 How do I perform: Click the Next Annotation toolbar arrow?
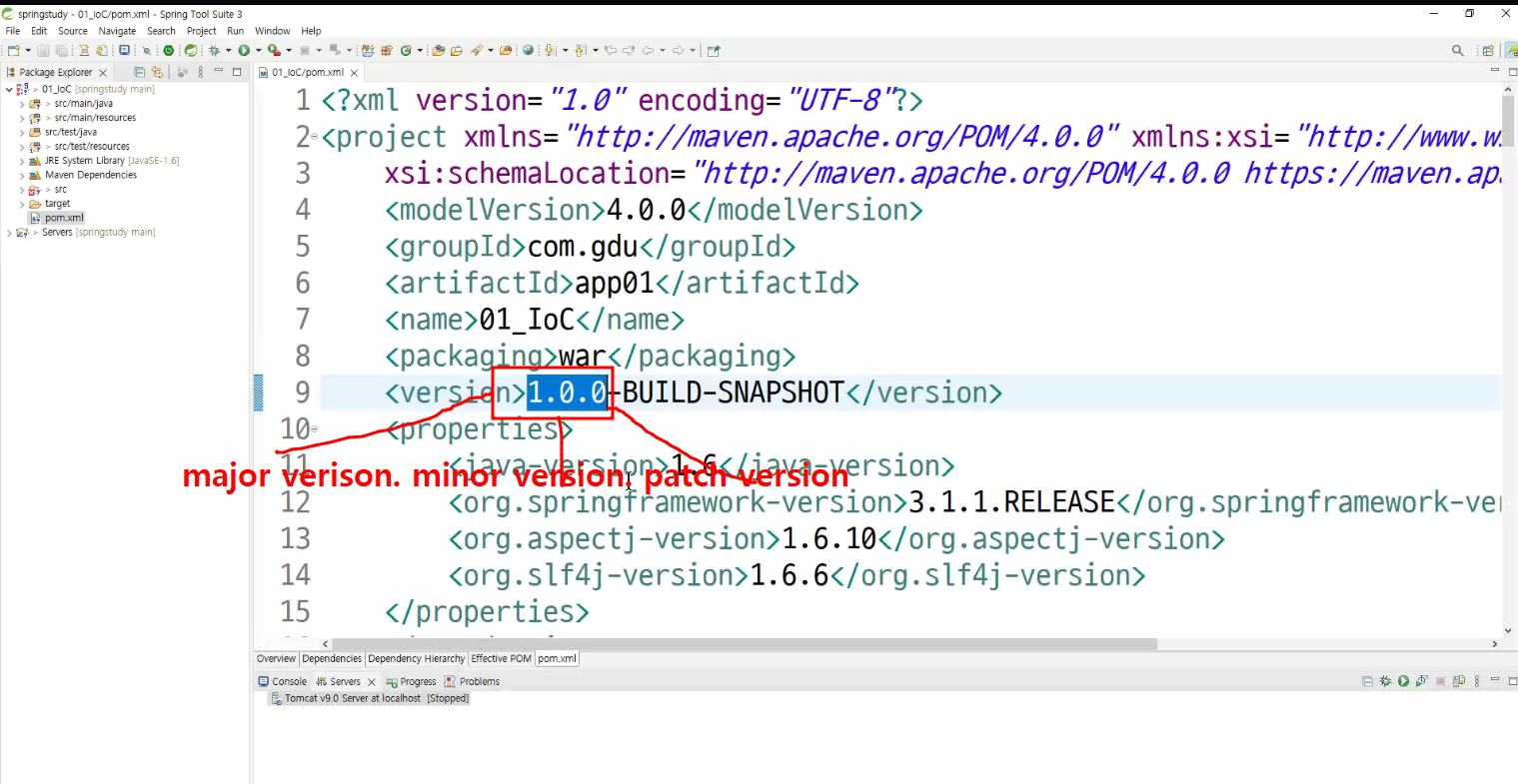[x=550, y=50]
